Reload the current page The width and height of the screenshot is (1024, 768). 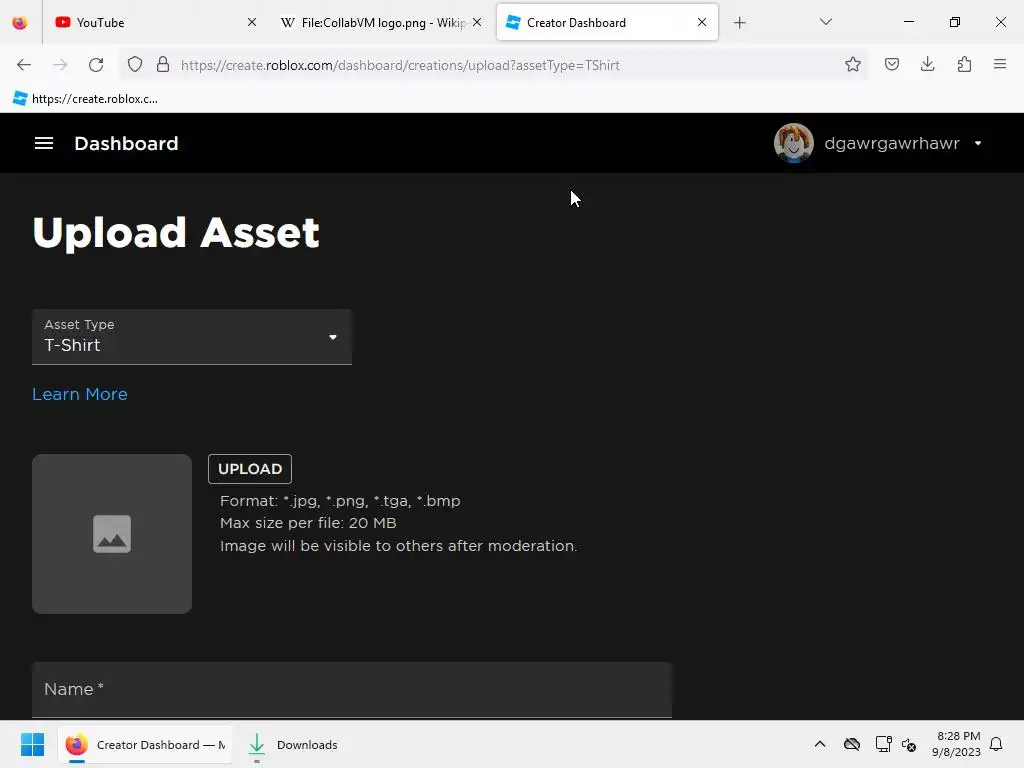point(96,65)
